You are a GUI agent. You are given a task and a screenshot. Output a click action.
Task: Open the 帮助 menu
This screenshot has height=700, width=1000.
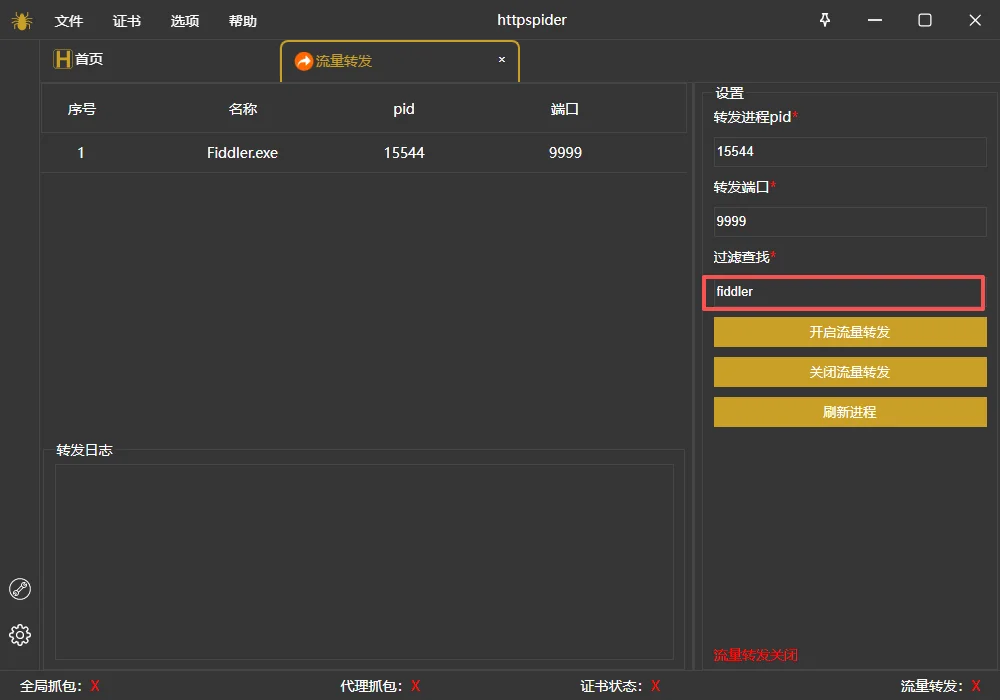243,21
